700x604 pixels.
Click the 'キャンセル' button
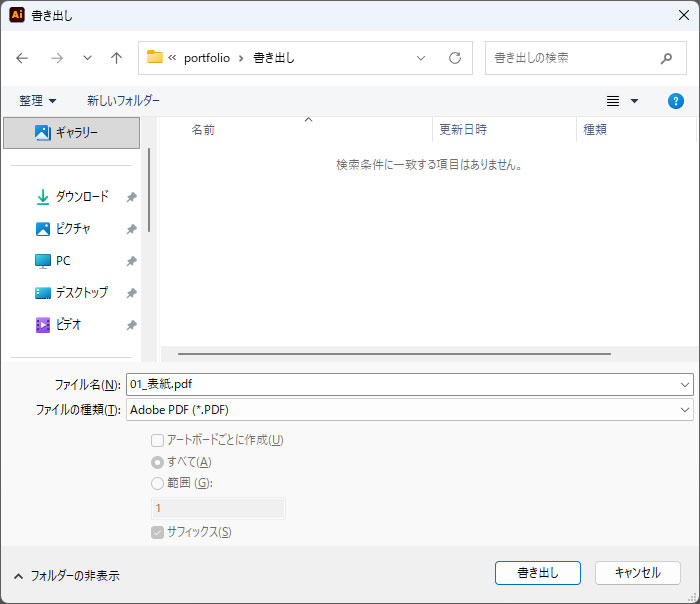point(637,573)
